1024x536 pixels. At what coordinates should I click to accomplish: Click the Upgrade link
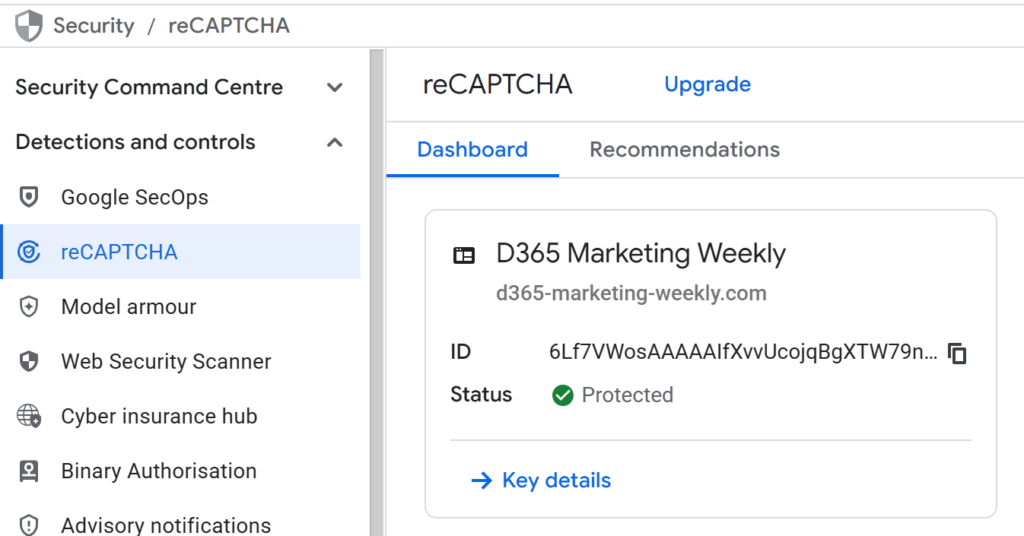point(707,85)
